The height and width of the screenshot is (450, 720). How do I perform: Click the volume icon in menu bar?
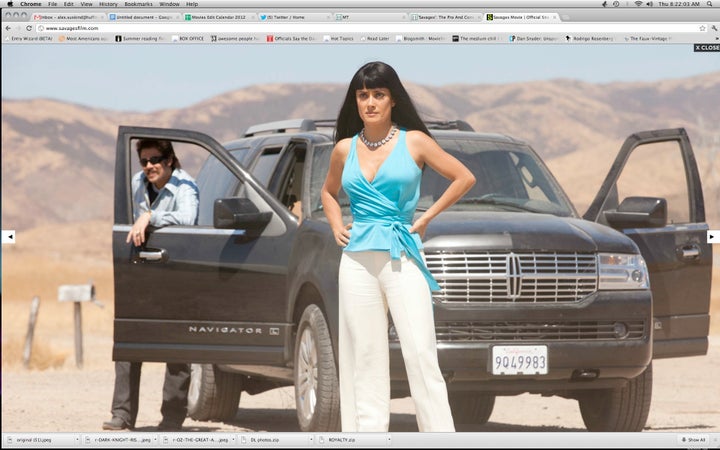click(650, 4)
